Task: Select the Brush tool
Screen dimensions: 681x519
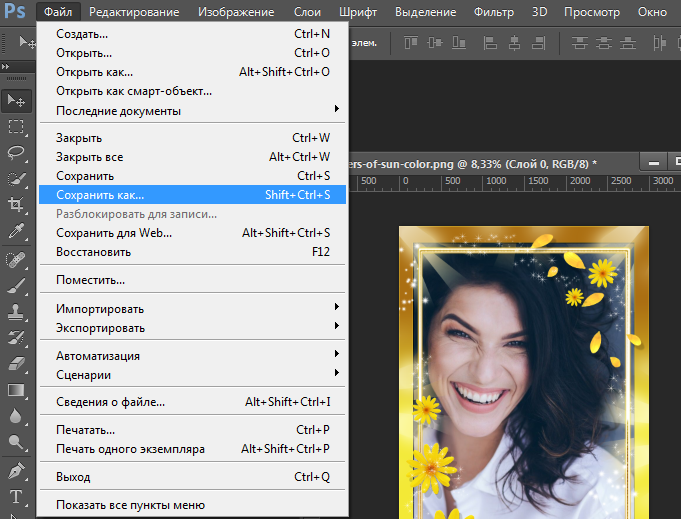Action: [x=17, y=286]
